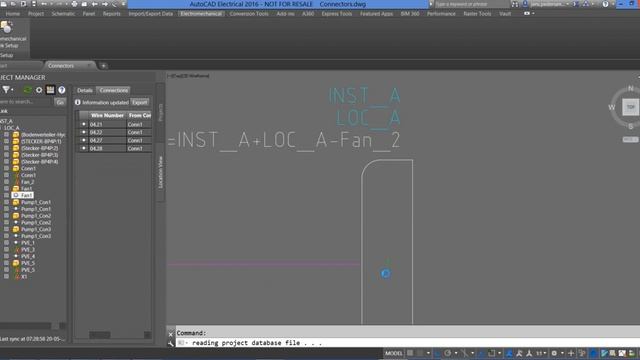Toggle checkbox beside PVE_1
This screenshot has width=640, height=360.
click(x=7, y=242)
